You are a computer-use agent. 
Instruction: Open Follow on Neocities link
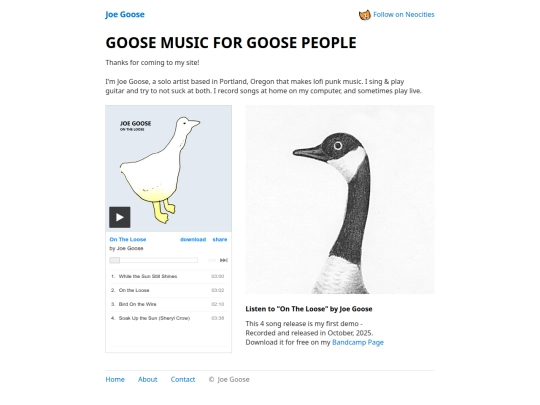[404, 14]
